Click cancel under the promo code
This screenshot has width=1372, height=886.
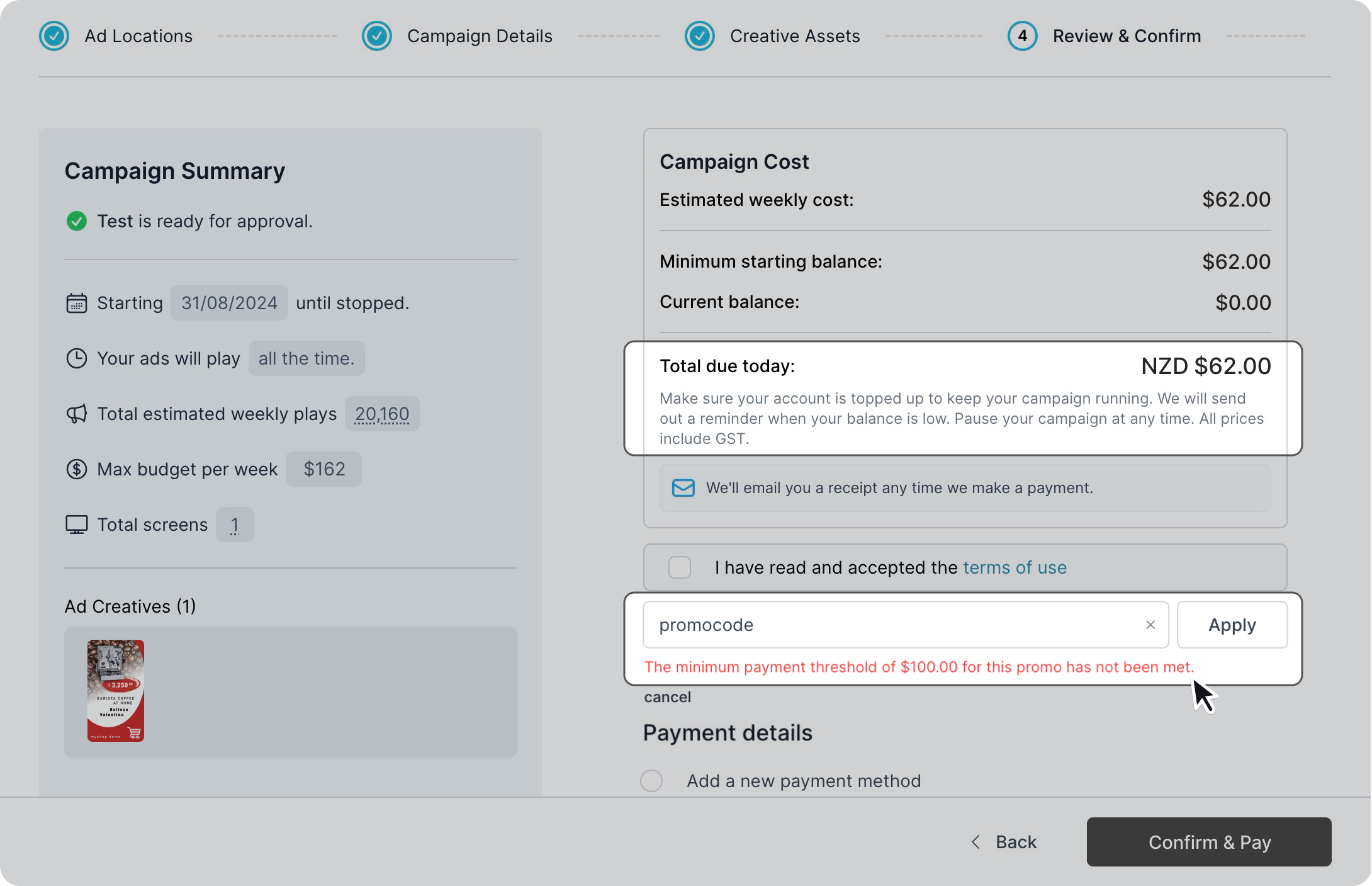pyautogui.click(x=667, y=697)
